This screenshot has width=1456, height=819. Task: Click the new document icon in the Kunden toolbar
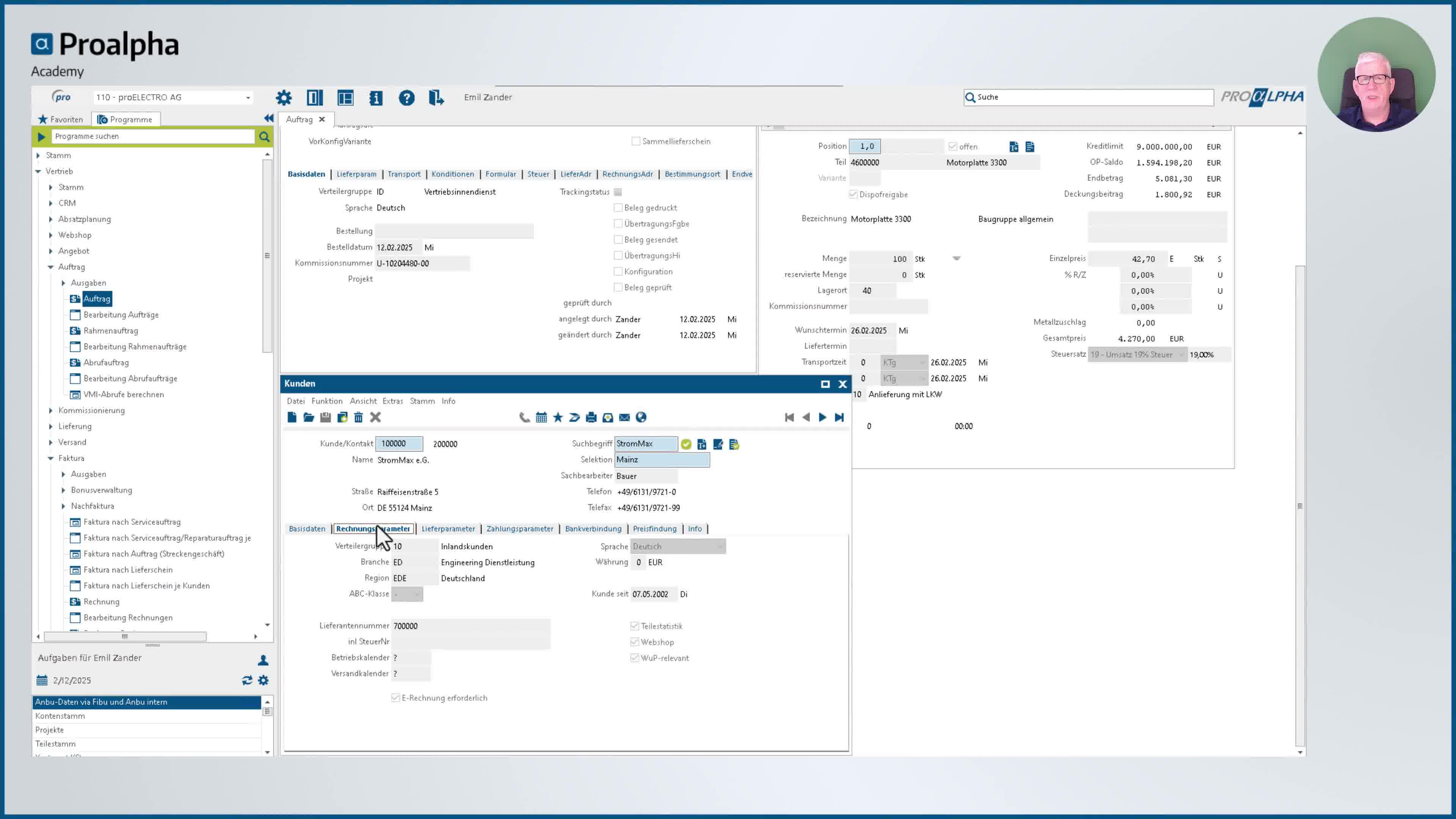[x=292, y=417]
